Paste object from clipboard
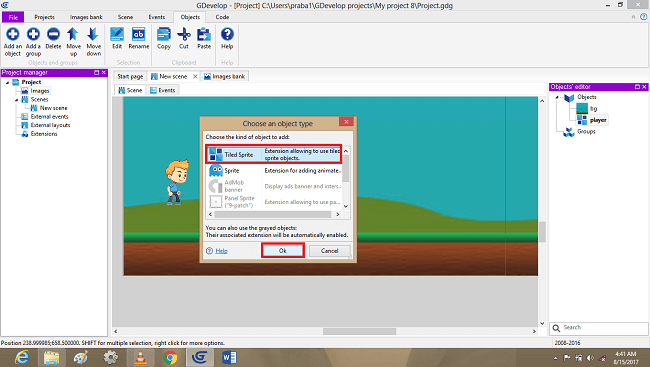 pyautogui.click(x=204, y=34)
